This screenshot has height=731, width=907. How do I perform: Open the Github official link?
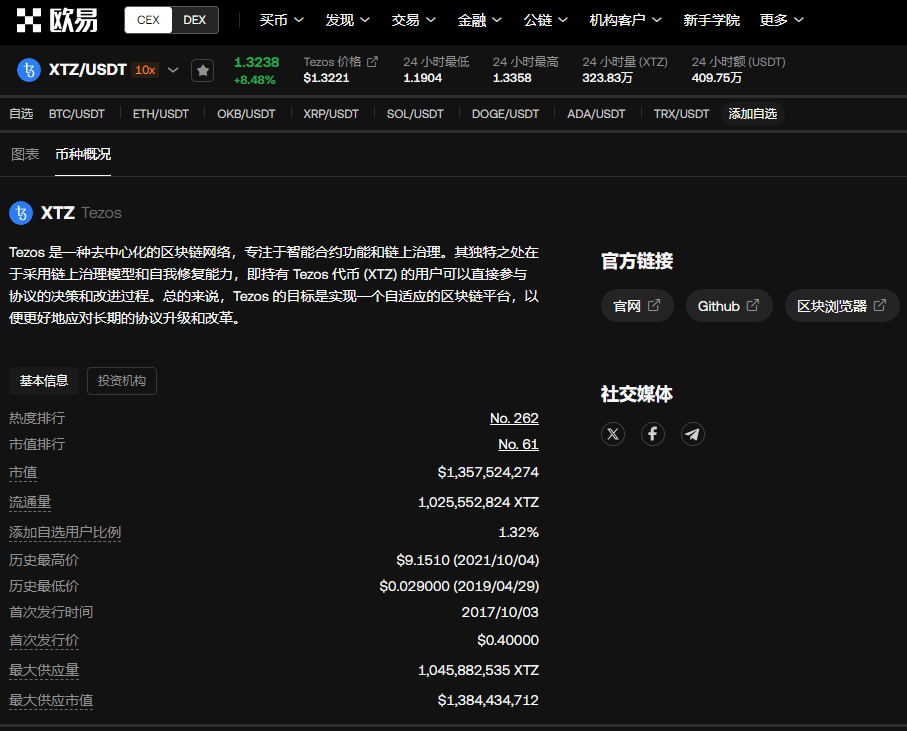pyautogui.click(x=728, y=306)
